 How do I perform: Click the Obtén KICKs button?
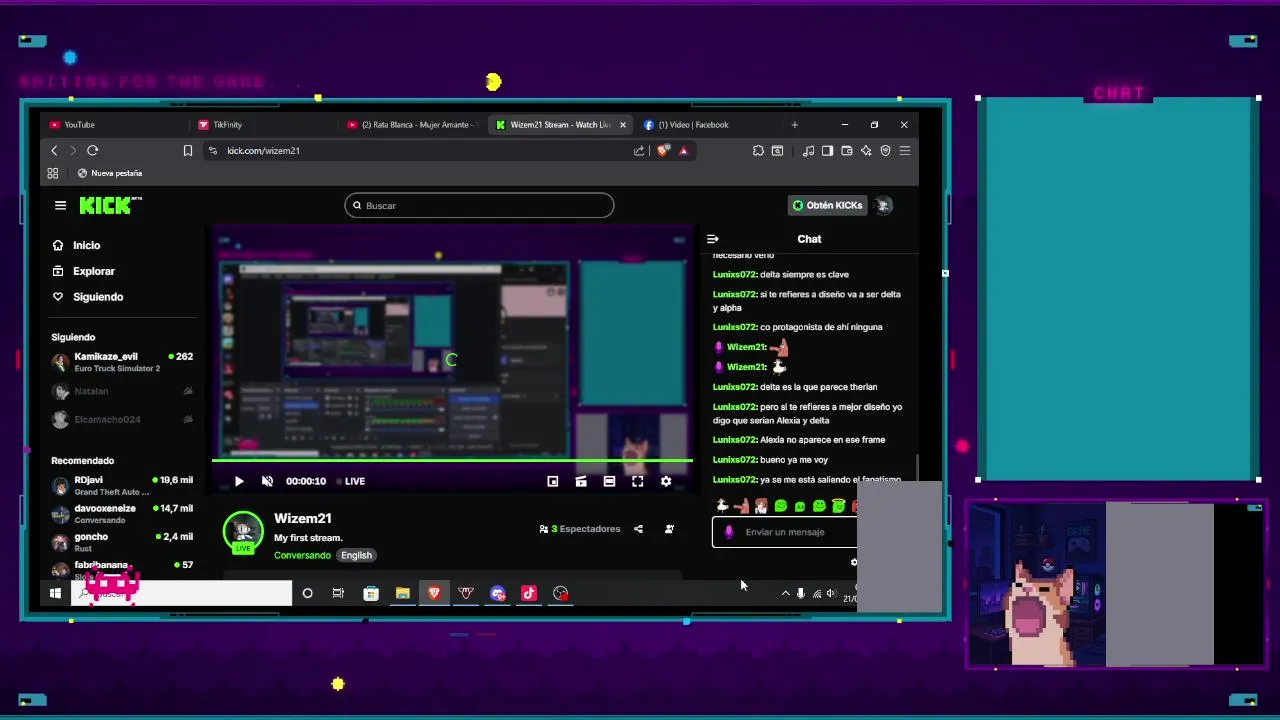[x=827, y=205]
